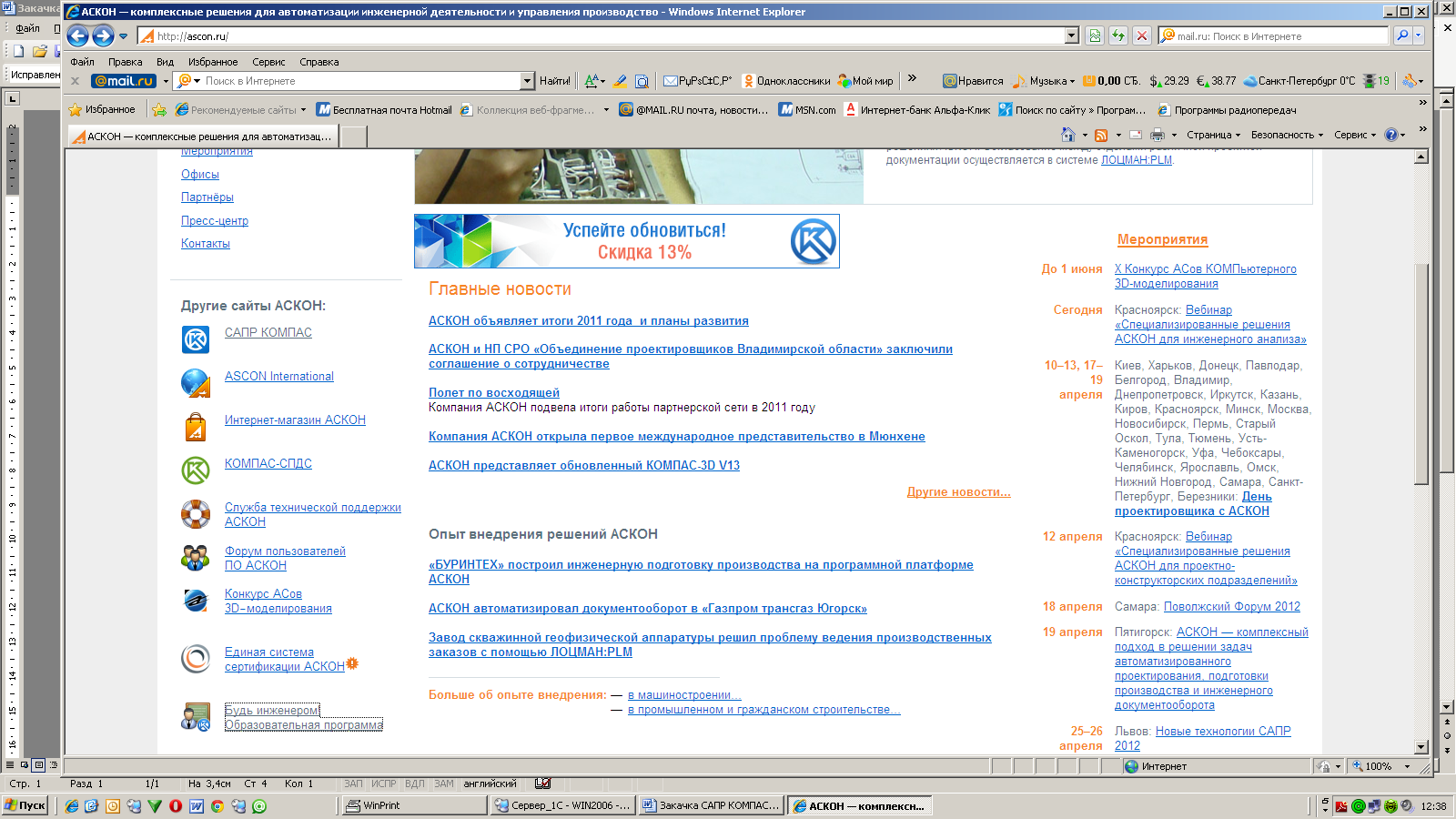Activate the highlighter tool on the mail.ru toolbar
This screenshot has height=819, width=1456.
coord(620,81)
